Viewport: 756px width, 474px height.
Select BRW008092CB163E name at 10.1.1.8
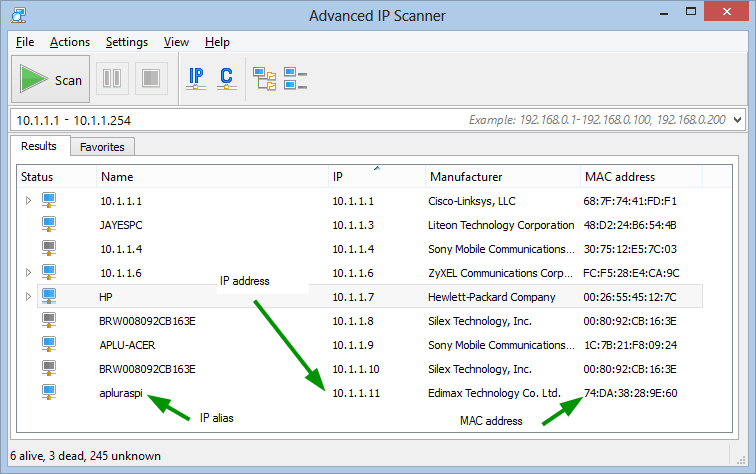(147, 321)
